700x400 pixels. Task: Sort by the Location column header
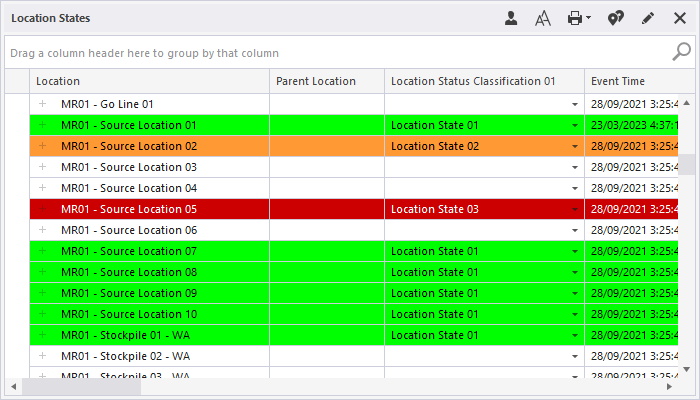(x=150, y=81)
